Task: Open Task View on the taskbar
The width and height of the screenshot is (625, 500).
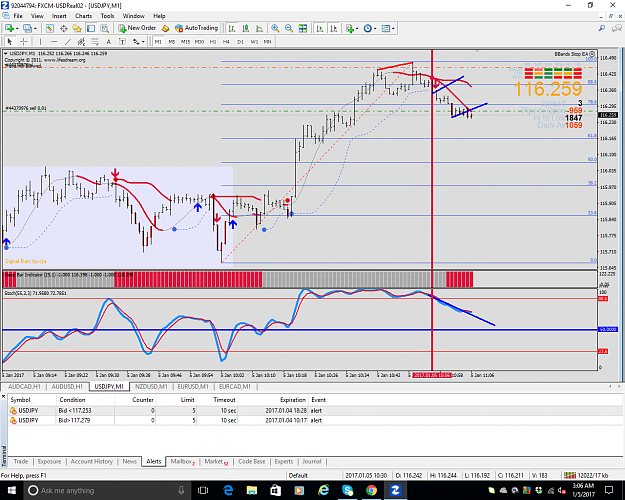Action: (203, 490)
